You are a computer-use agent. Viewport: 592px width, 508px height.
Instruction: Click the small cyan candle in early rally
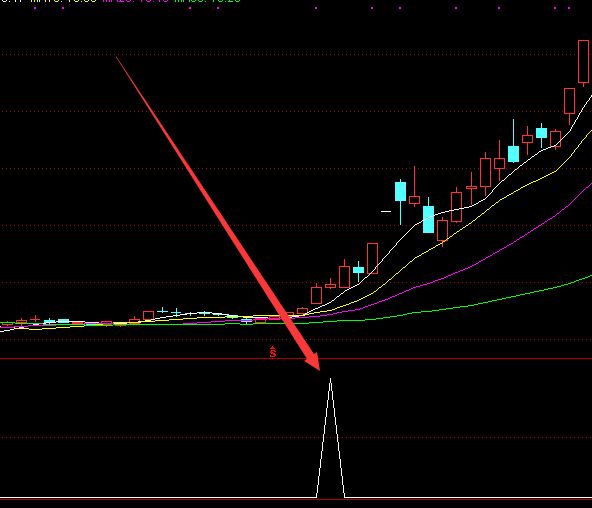[358, 270]
